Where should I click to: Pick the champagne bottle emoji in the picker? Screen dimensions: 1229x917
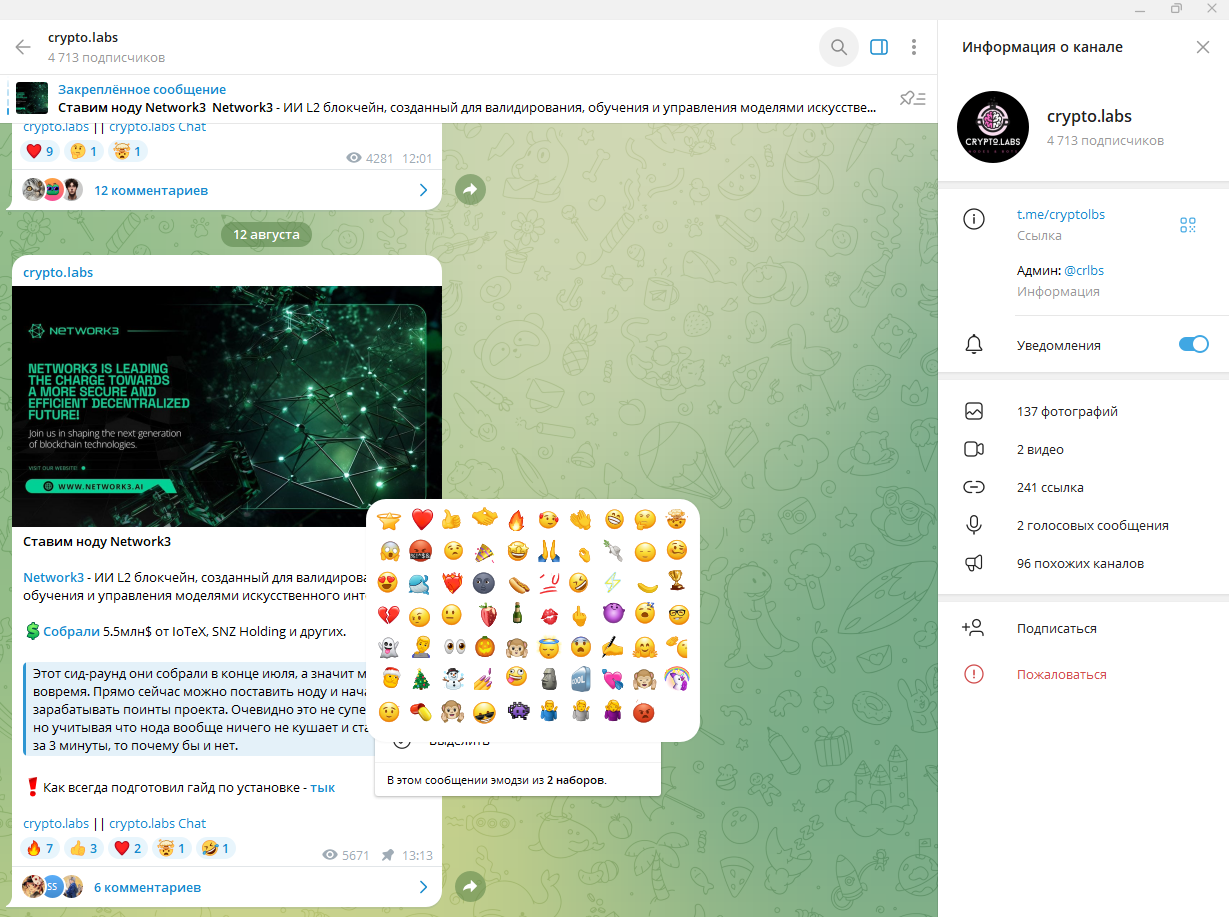tap(516, 615)
